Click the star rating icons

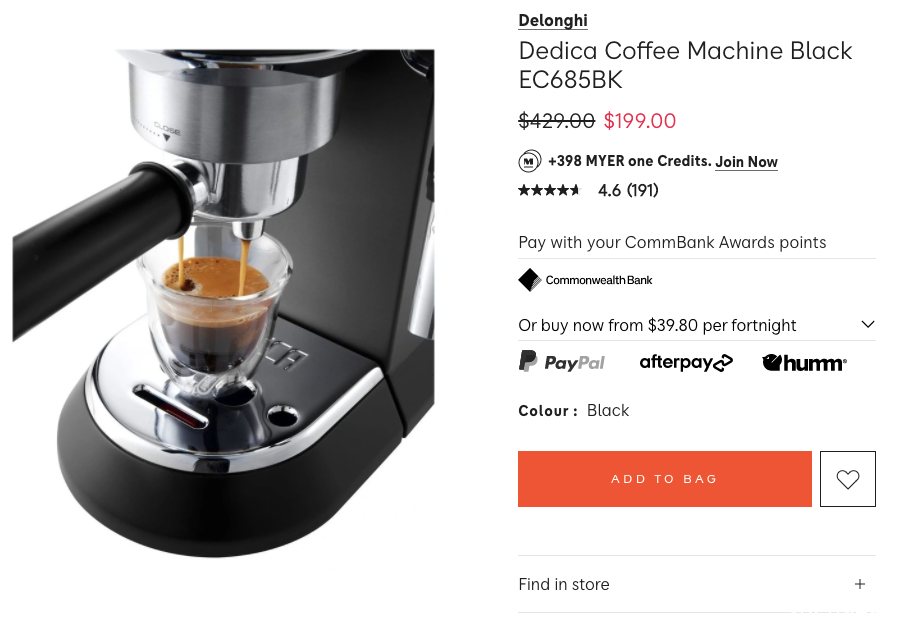[550, 190]
